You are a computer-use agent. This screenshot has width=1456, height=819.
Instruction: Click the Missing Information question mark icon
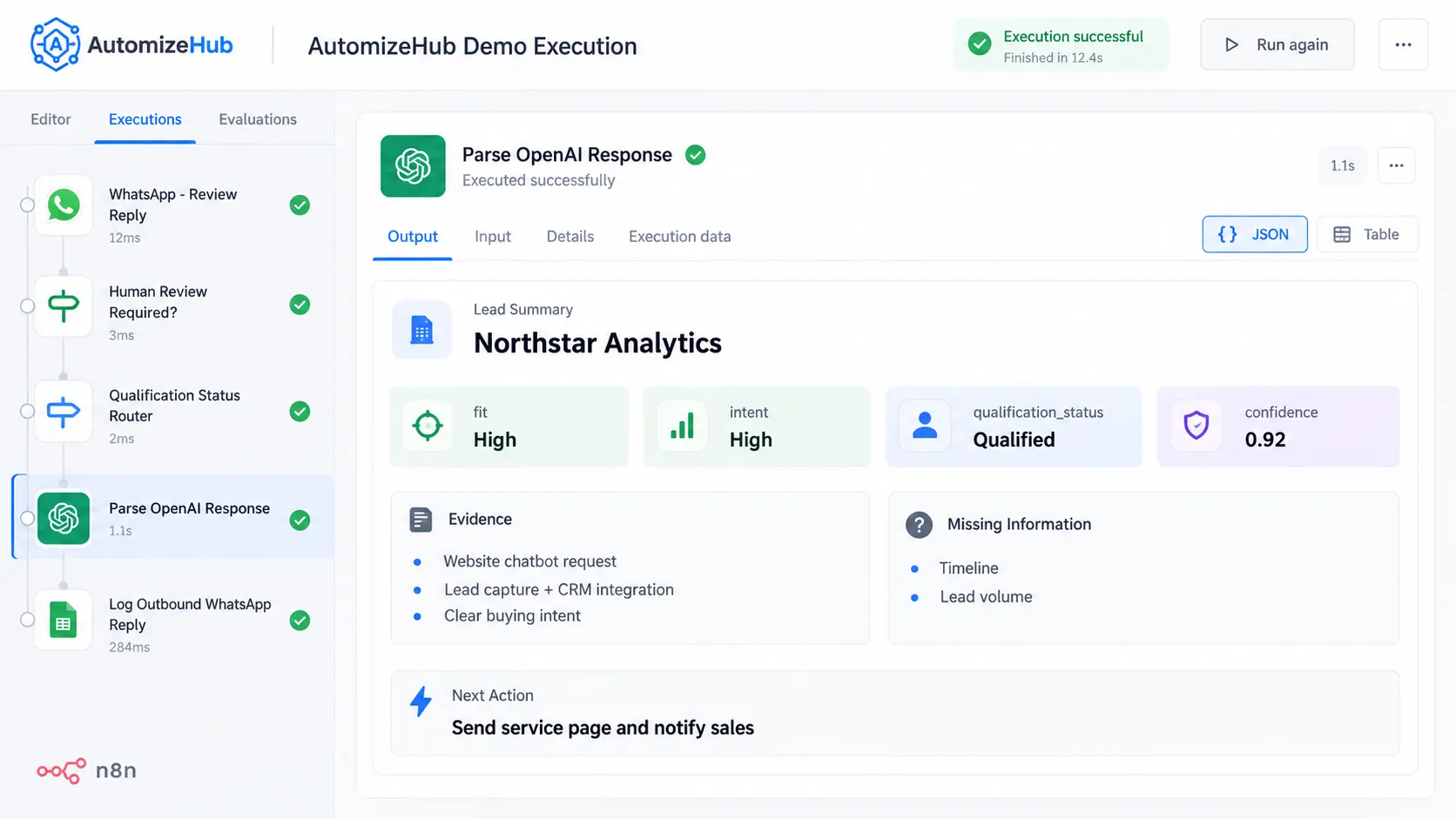point(919,525)
